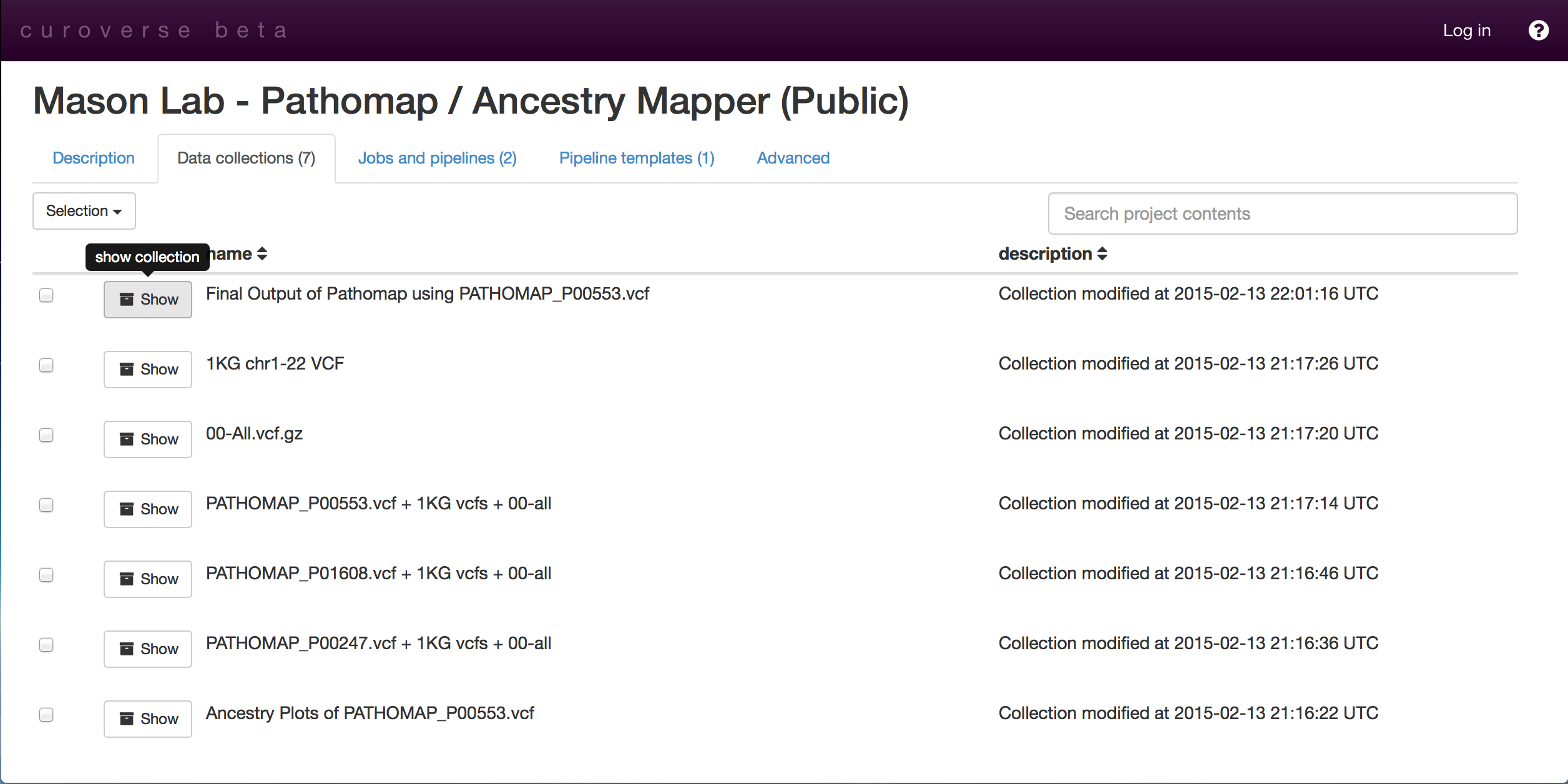The height and width of the screenshot is (784, 1568).
Task: Click the description column sort arrows
Action: pos(1102,253)
